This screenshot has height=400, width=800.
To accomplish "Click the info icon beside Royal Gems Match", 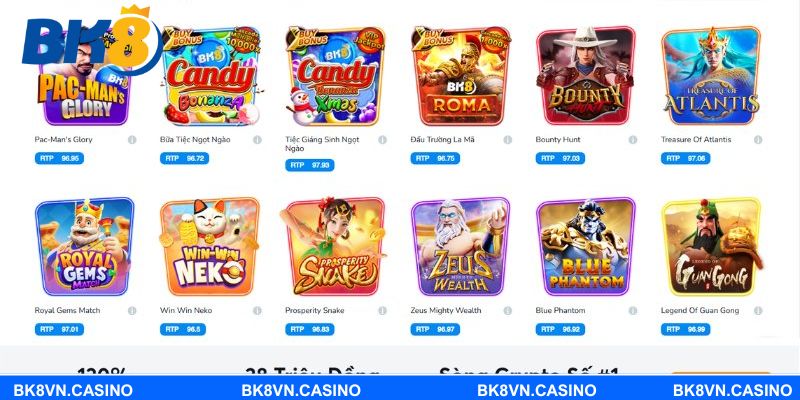I will 132,311.
